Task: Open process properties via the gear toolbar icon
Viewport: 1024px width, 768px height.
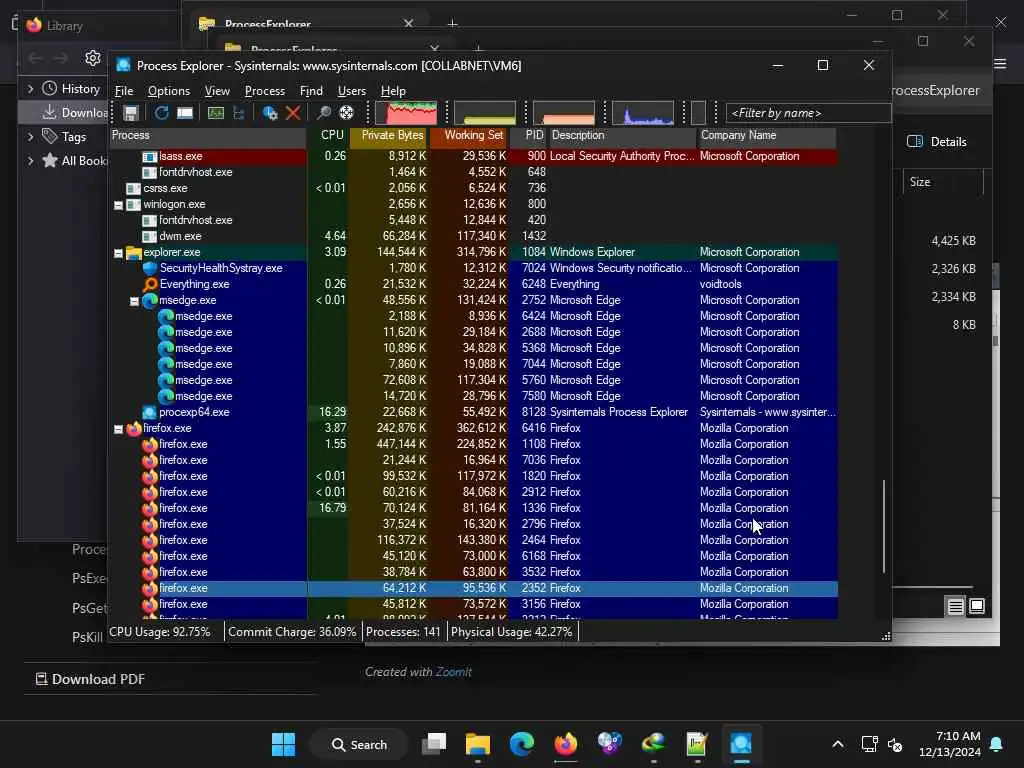Action: 270,113
